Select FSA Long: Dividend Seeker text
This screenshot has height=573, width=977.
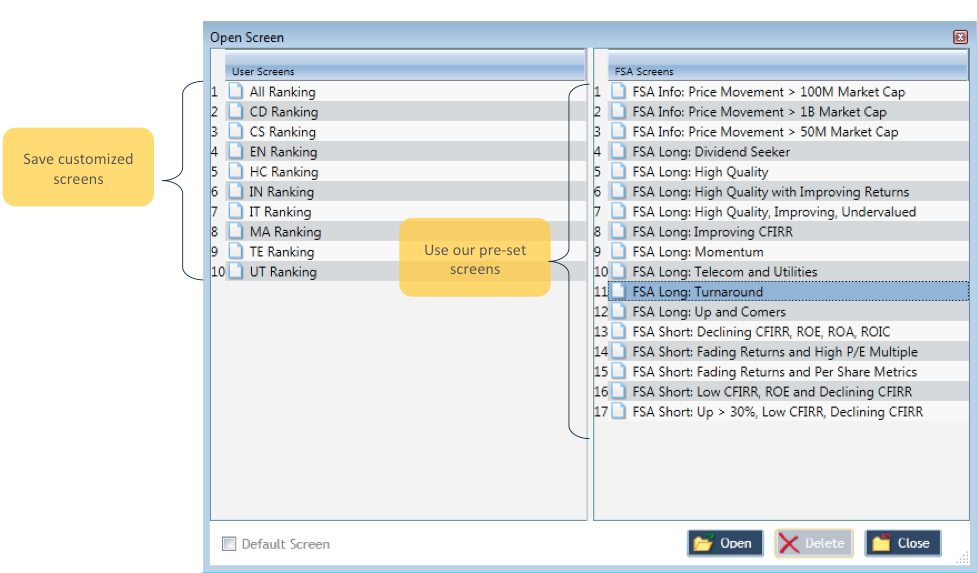711,152
